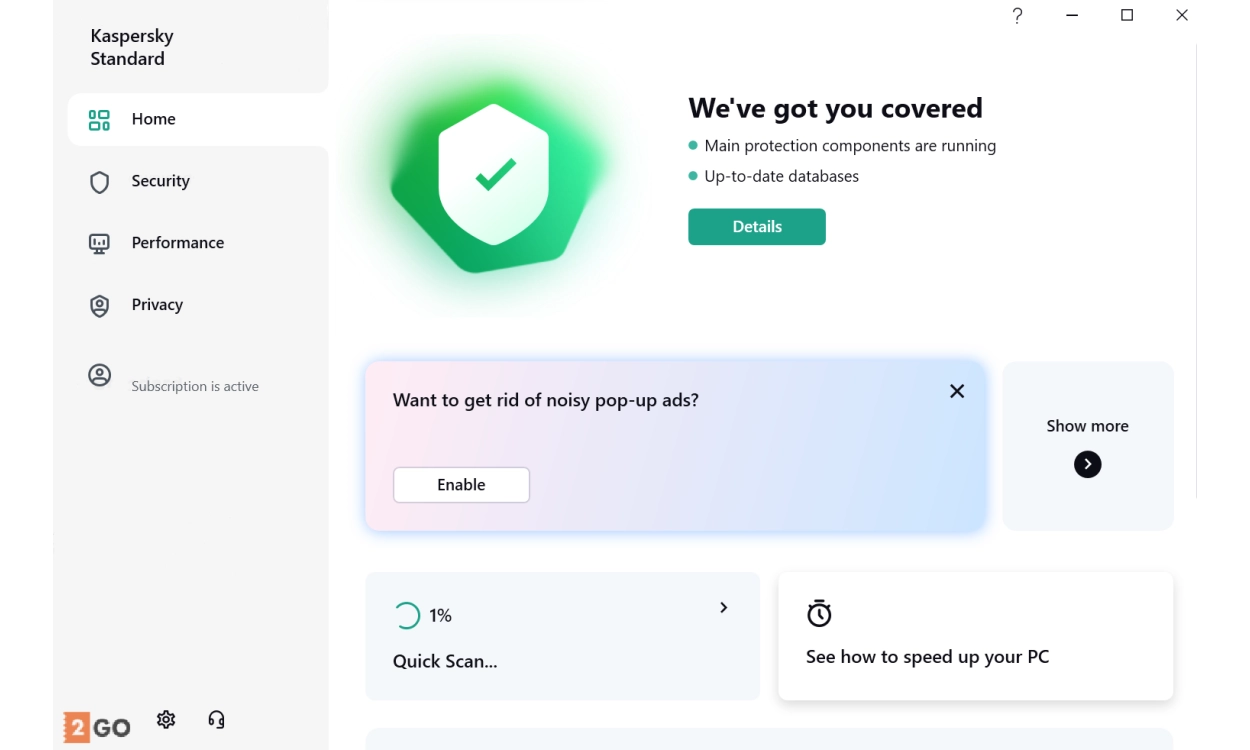Click the Quick Scan progress spinner
Image resolution: width=1250 pixels, height=750 pixels.
click(407, 615)
